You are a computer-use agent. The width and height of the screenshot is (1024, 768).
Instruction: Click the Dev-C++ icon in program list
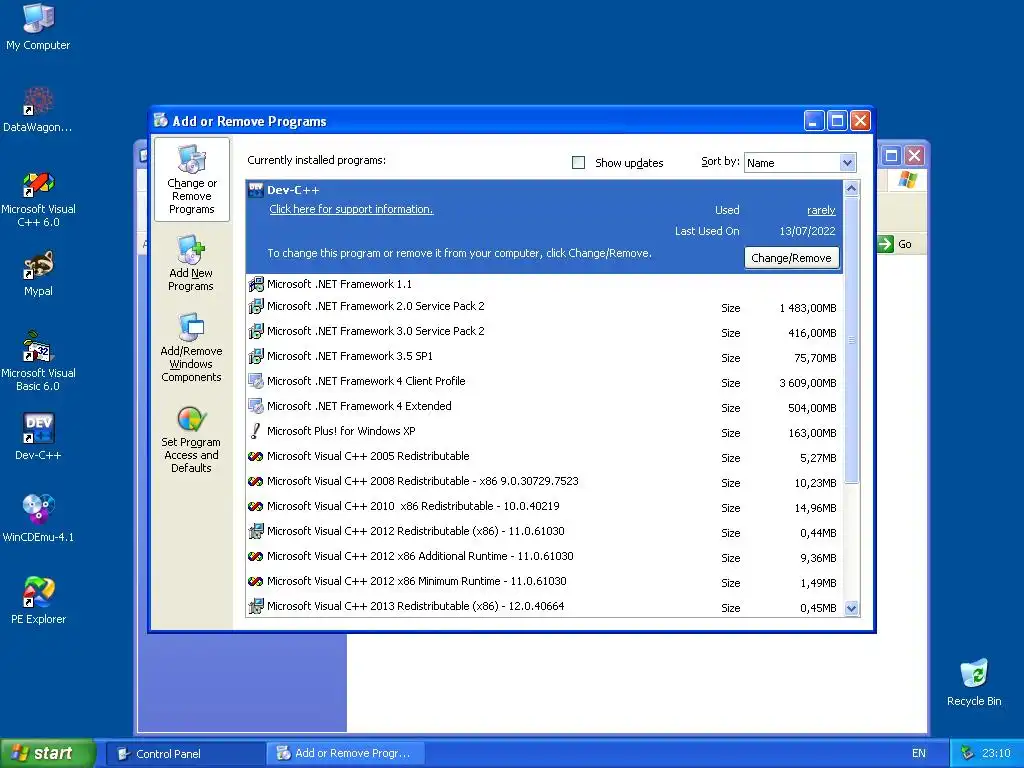coord(256,190)
